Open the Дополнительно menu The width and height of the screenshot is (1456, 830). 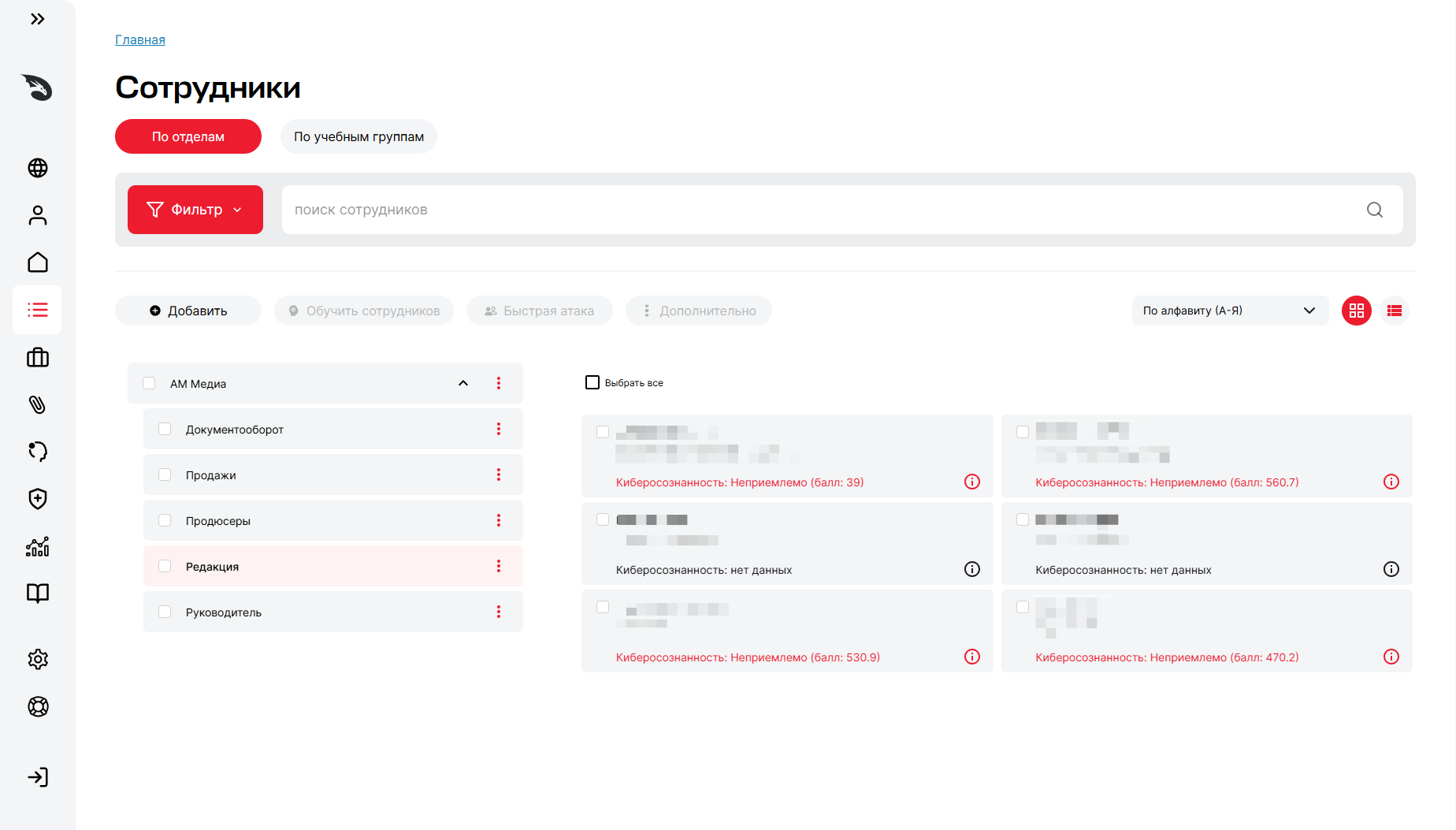coord(699,311)
